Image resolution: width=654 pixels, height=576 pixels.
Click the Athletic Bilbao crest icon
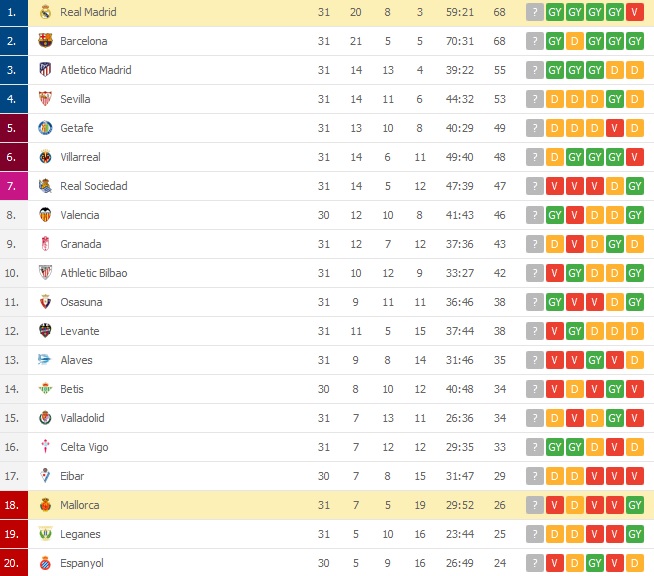coord(45,273)
